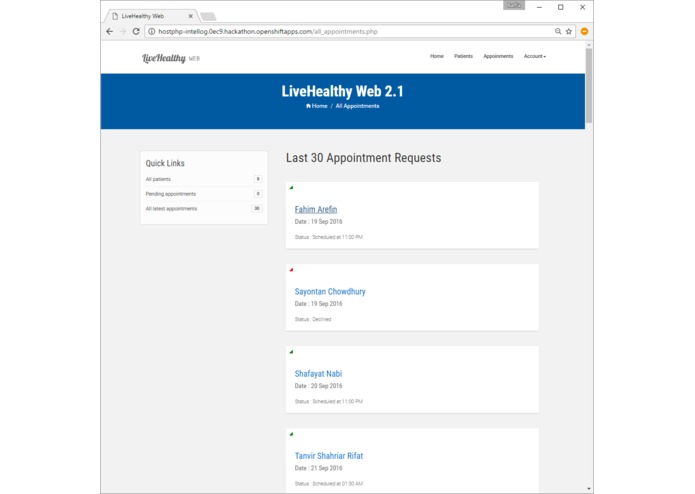Image resolution: width=695 pixels, height=494 pixels.
Task: Click the All patients count badge
Action: click(x=258, y=179)
